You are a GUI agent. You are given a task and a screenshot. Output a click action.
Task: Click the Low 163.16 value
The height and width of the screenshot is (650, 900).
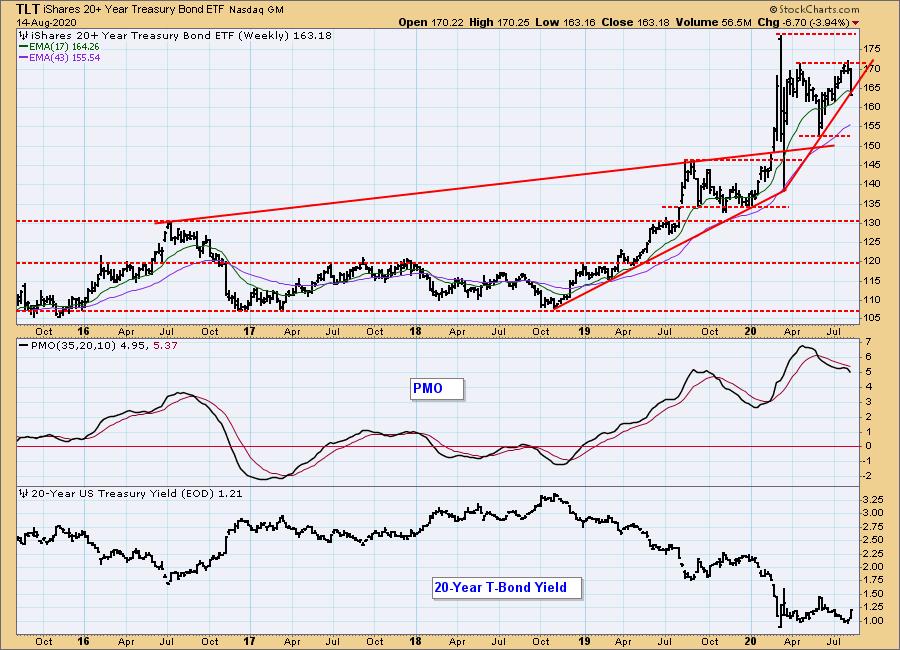point(565,22)
